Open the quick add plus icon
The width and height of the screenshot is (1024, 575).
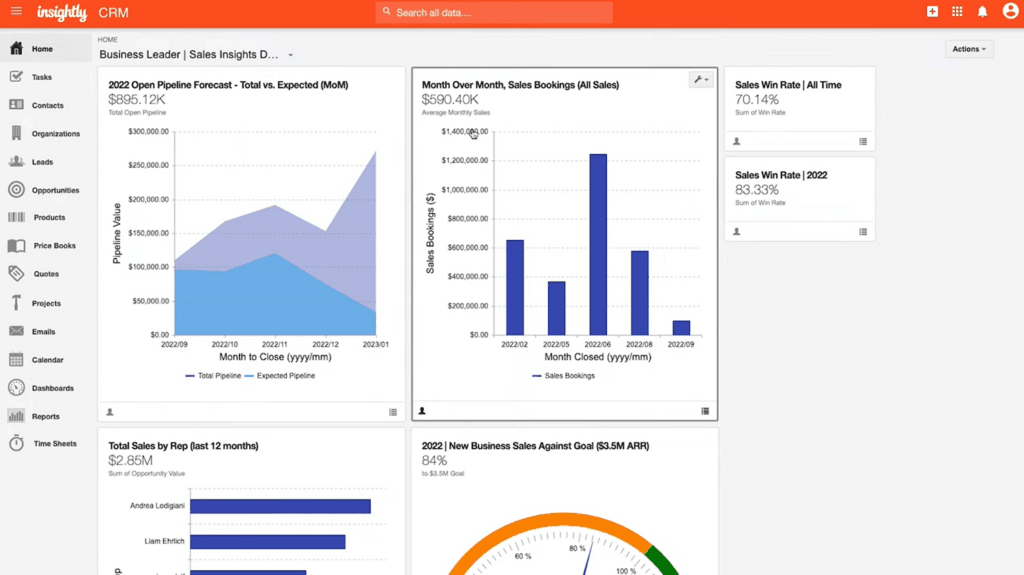pos(933,11)
